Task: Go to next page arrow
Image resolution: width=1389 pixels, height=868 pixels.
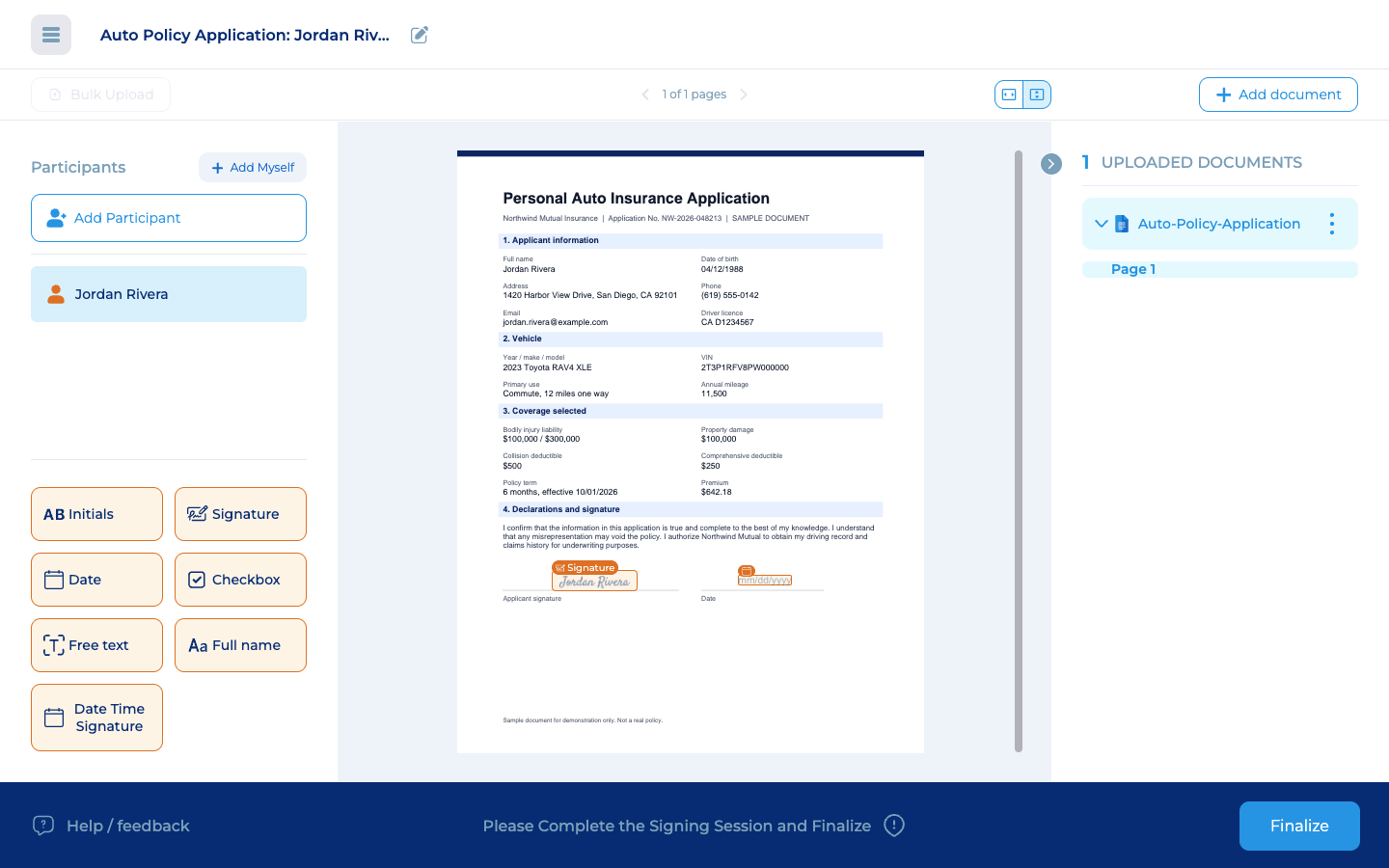Action: point(744,95)
